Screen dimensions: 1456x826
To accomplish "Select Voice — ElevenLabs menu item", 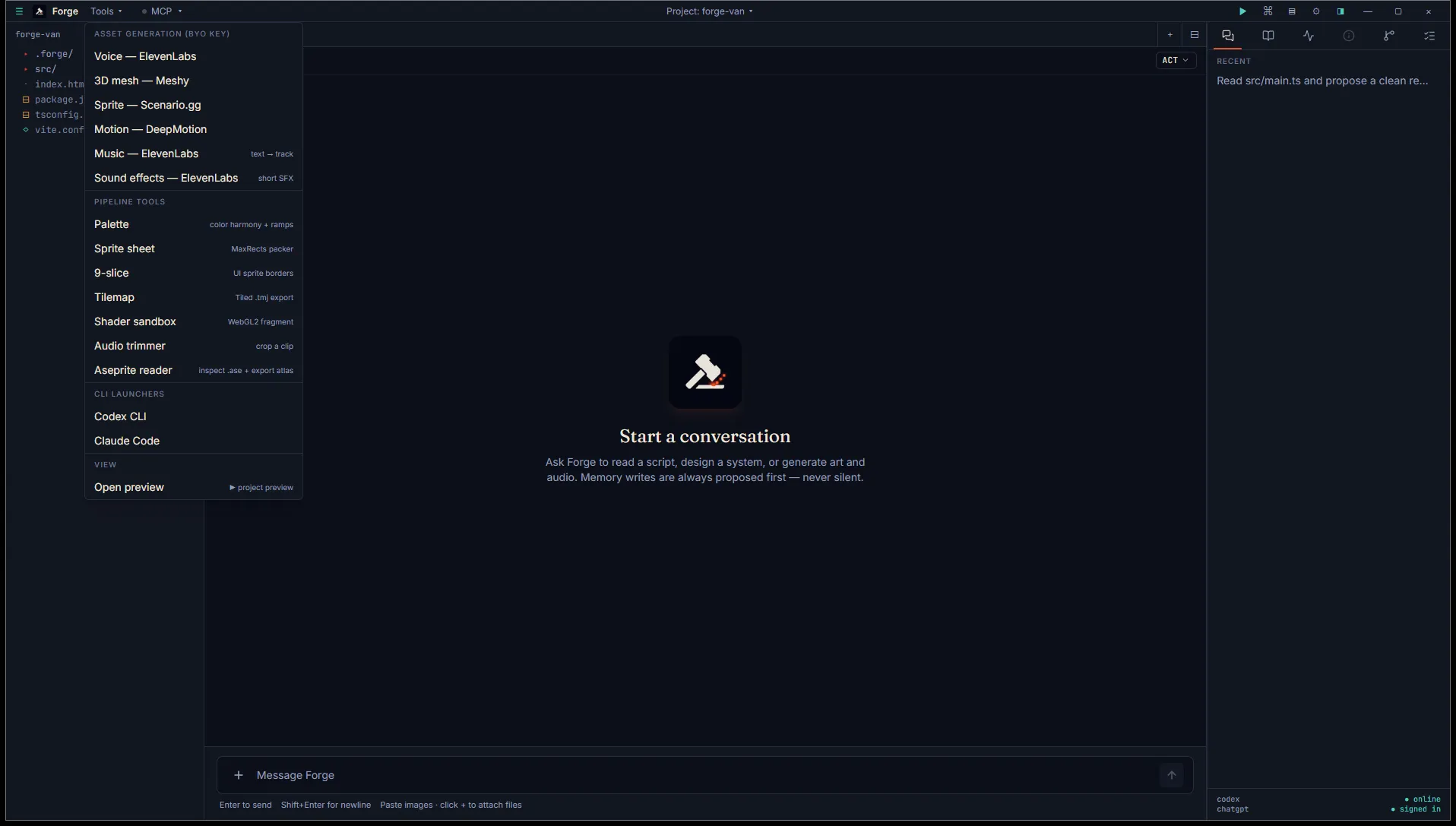I will (x=194, y=56).
